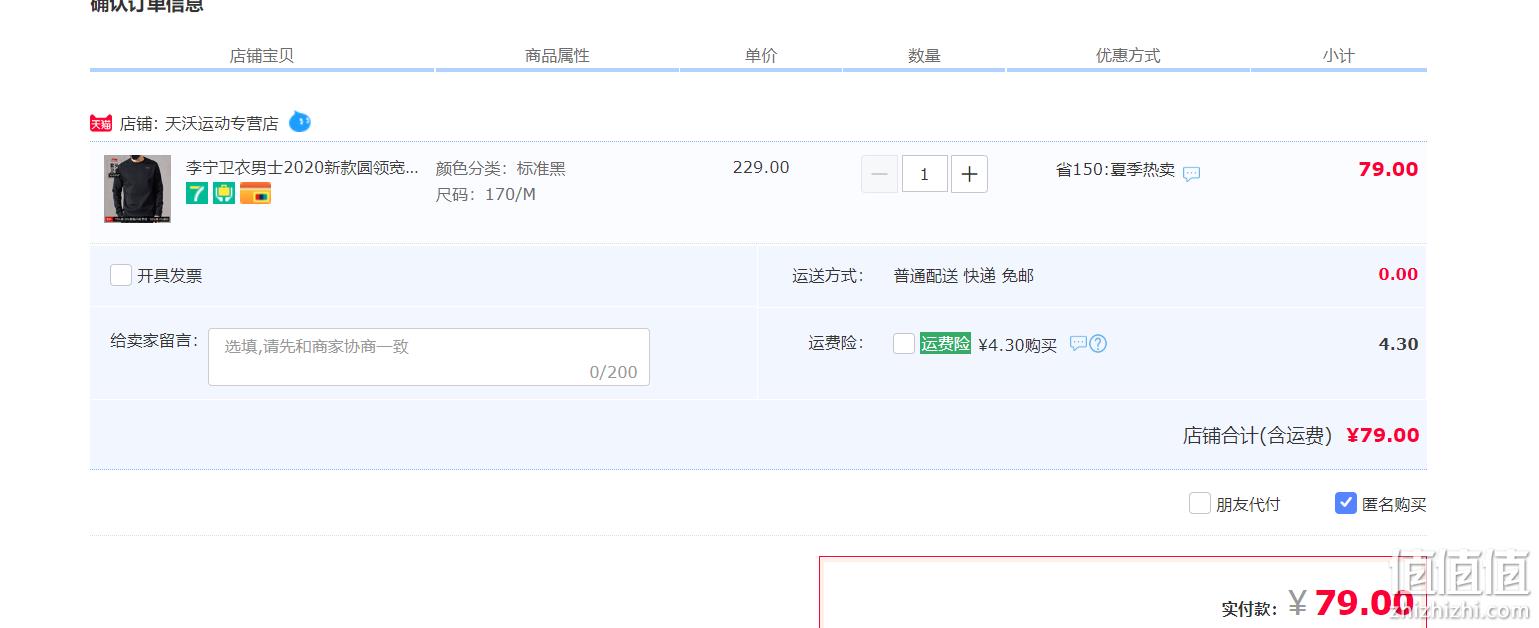Click the 运送方式 label

tap(829, 276)
